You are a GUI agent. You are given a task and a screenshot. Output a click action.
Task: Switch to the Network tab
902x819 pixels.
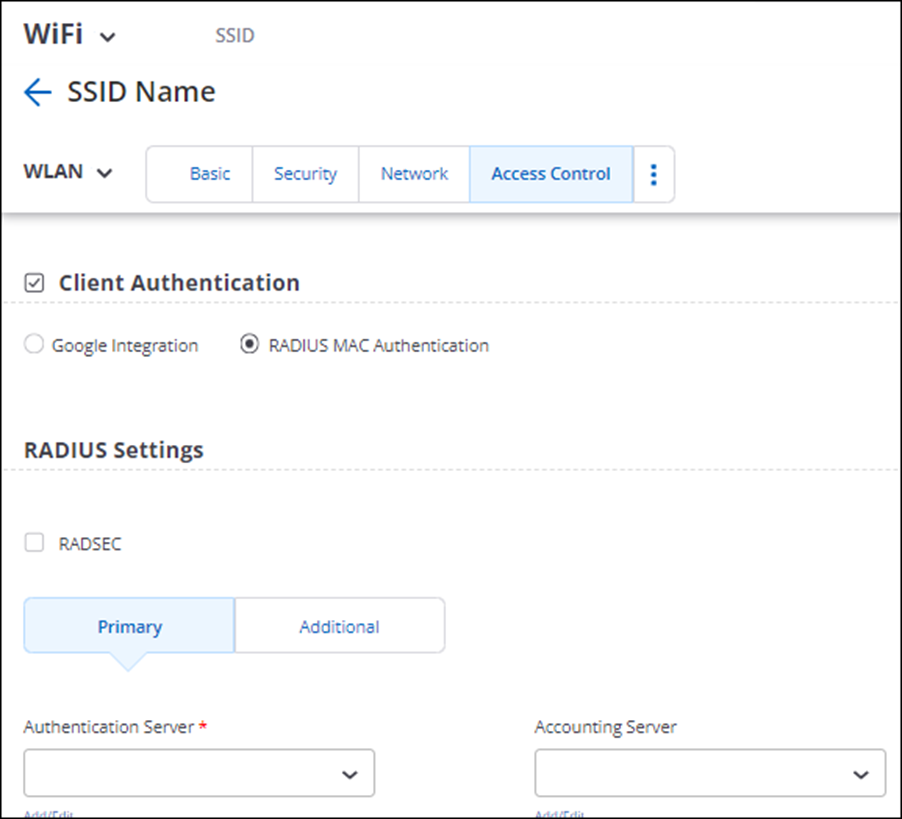coord(414,173)
